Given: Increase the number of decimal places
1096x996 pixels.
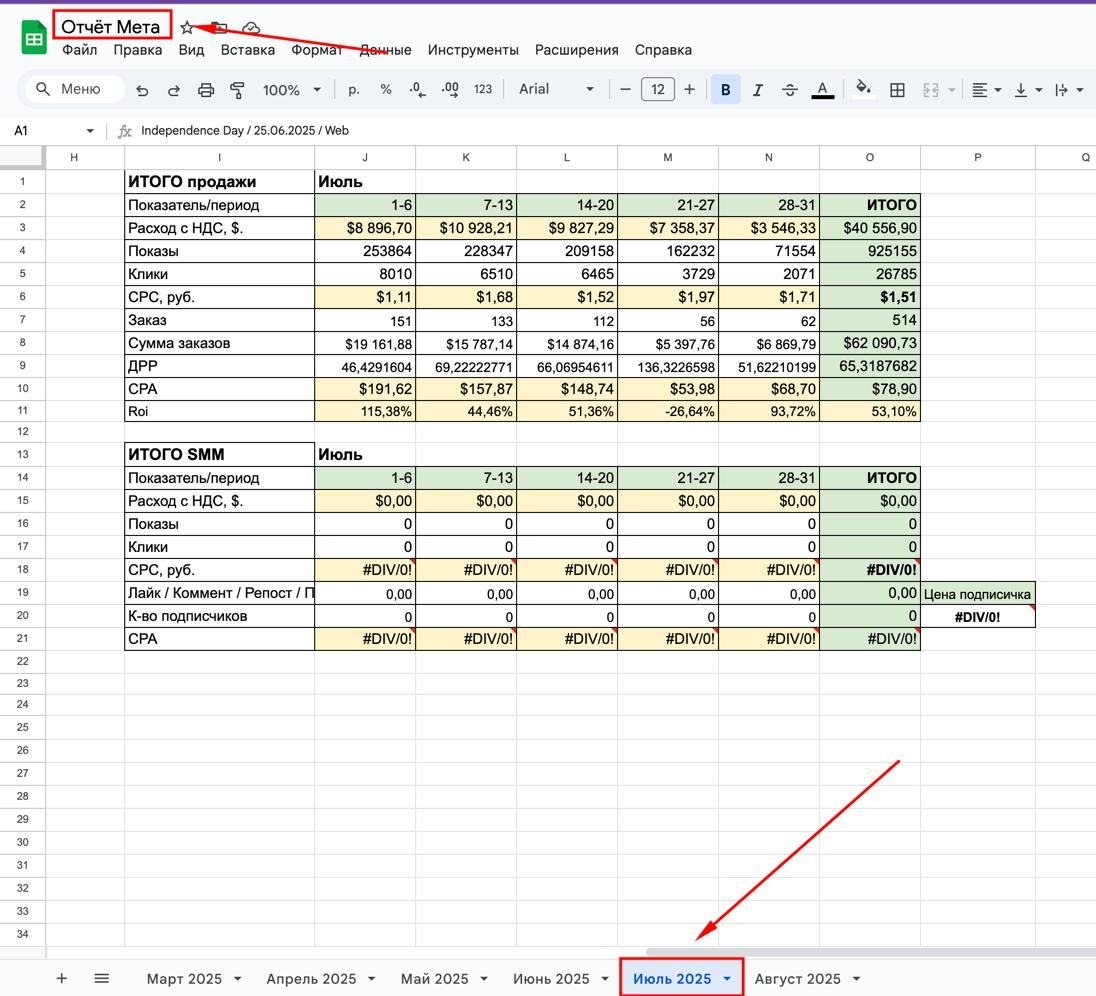Looking at the screenshot, I should coord(450,89).
